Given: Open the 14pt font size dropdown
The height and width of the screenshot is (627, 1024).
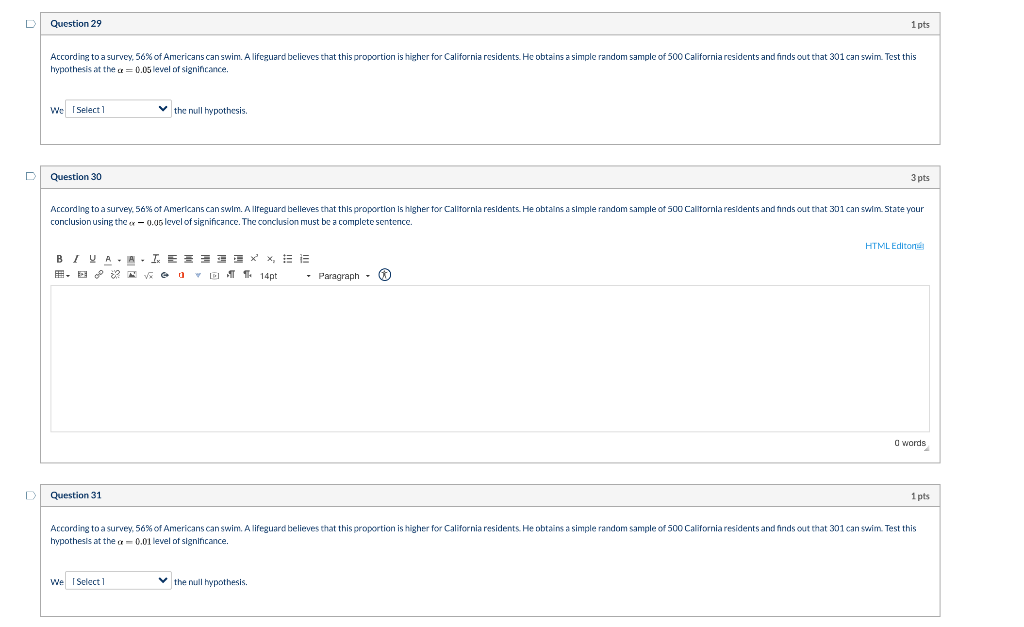Looking at the screenshot, I should pos(285,276).
